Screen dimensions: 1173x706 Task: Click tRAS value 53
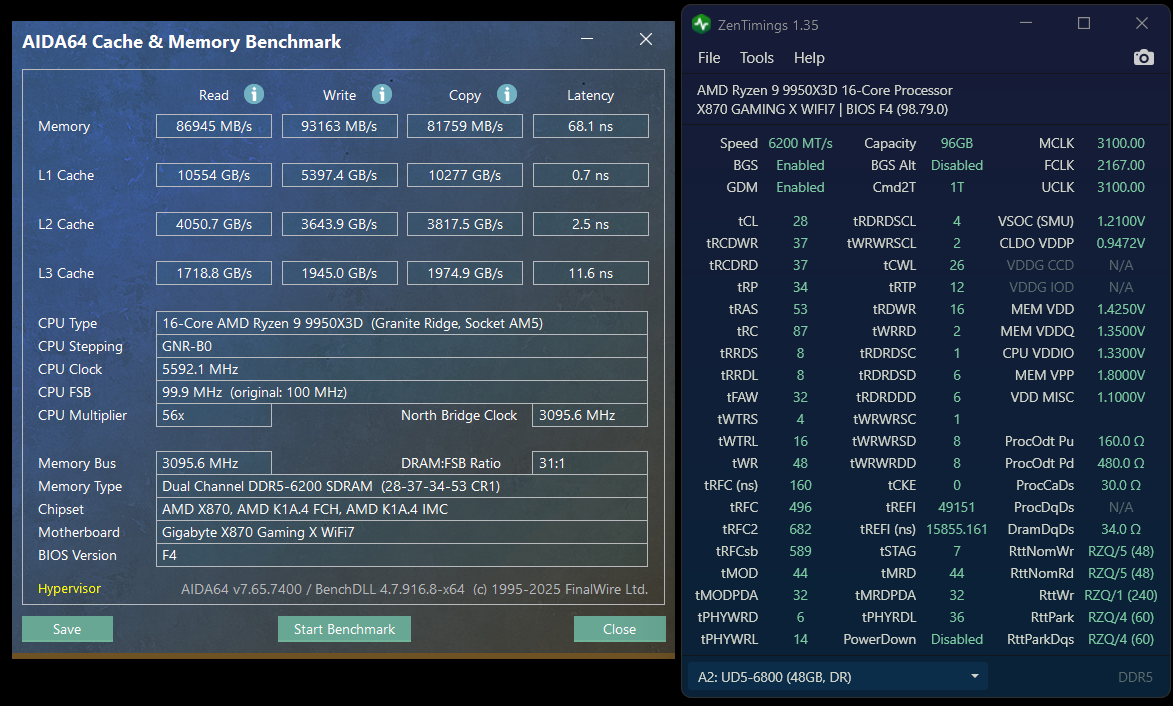tap(800, 309)
